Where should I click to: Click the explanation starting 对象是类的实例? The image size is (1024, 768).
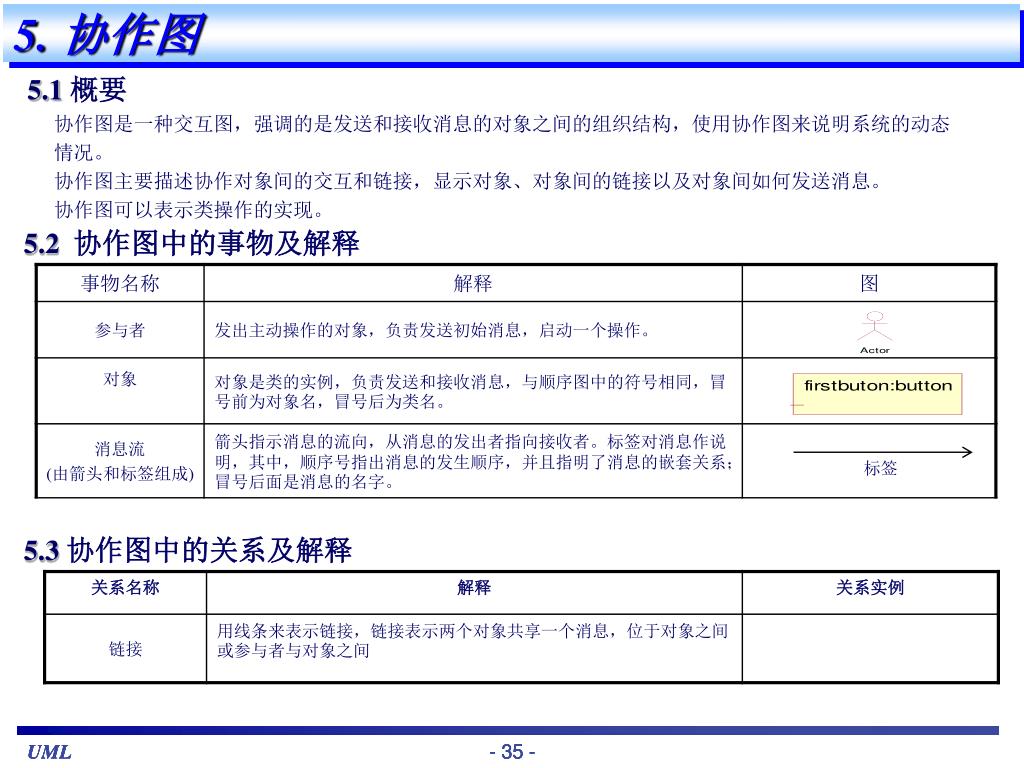coord(470,391)
